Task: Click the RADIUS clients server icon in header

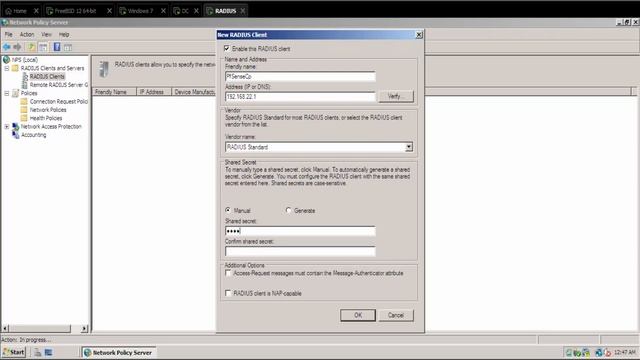Action: [104, 69]
